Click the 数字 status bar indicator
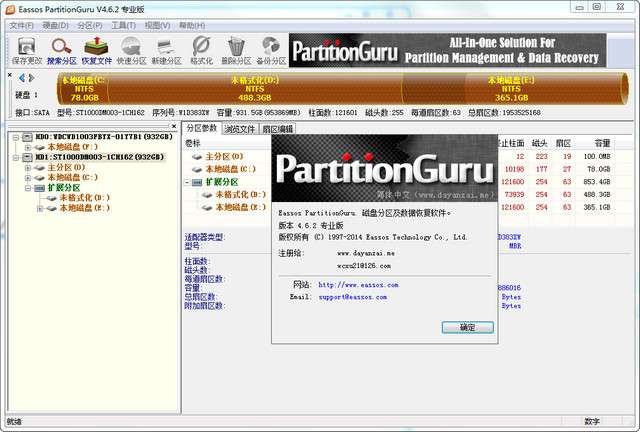This screenshot has width=640, height=432. [591, 421]
